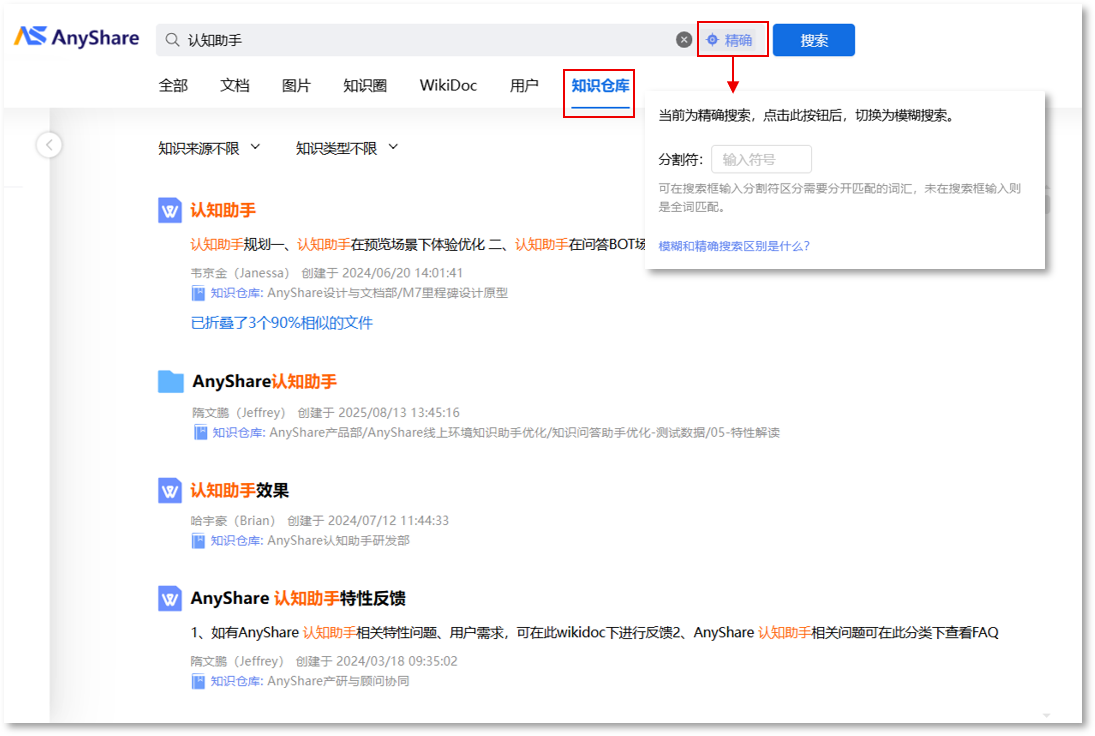Click the summary starting 认知助手规划一

418,244
